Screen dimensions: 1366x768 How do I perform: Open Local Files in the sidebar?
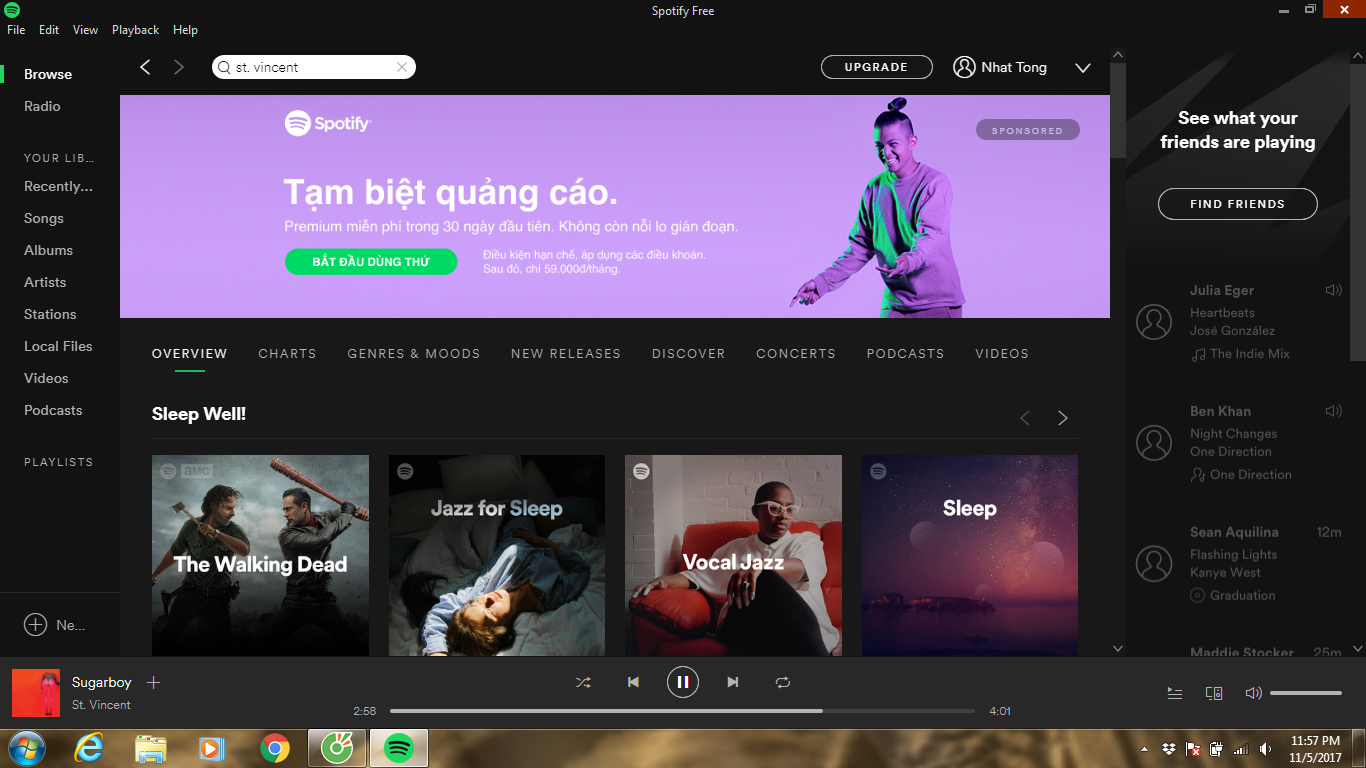58,346
